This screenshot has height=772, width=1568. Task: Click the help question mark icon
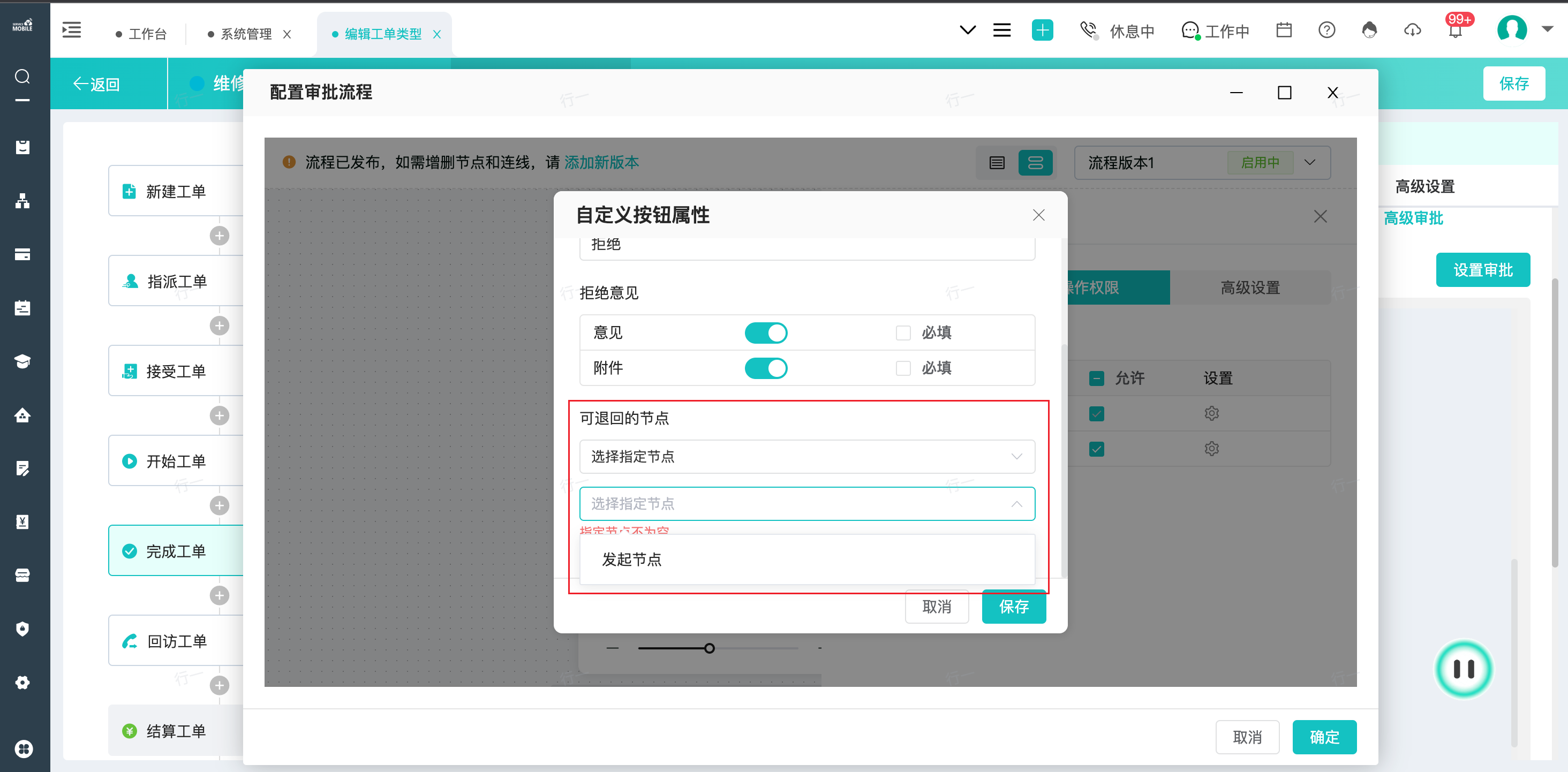click(x=1326, y=30)
